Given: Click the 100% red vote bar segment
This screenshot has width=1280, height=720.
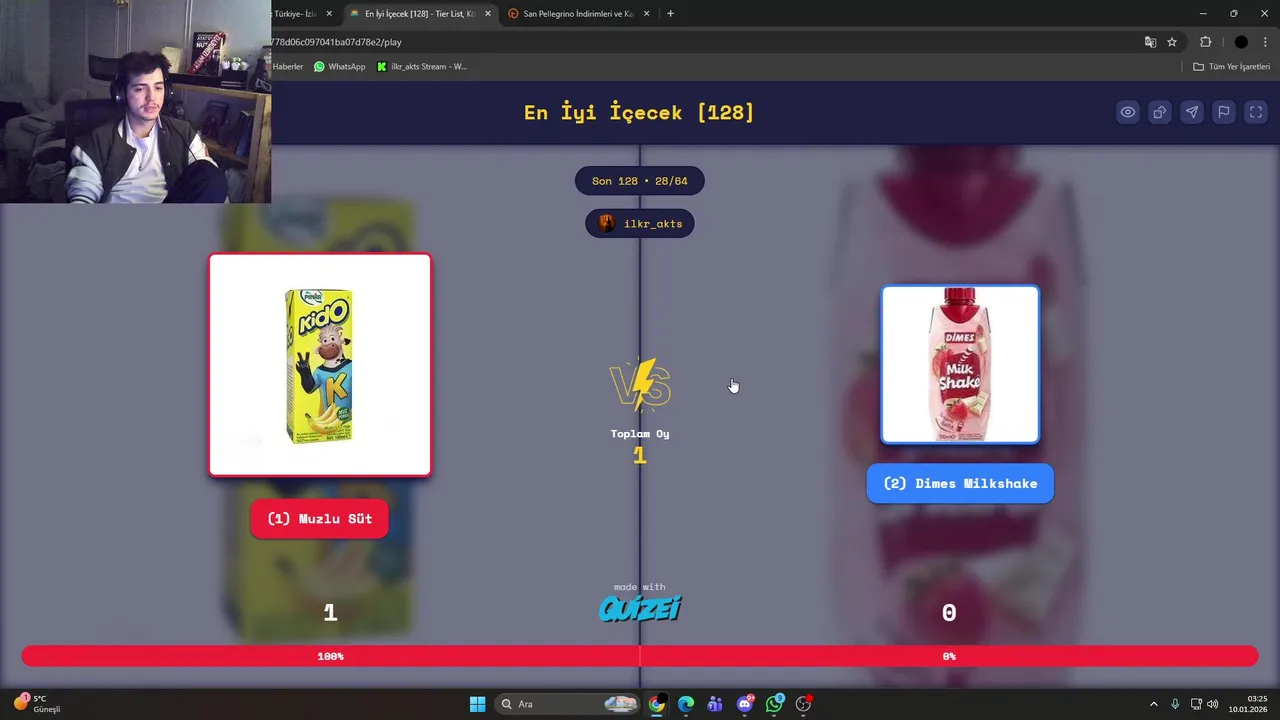Looking at the screenshot, I should [x=331, y=656].
